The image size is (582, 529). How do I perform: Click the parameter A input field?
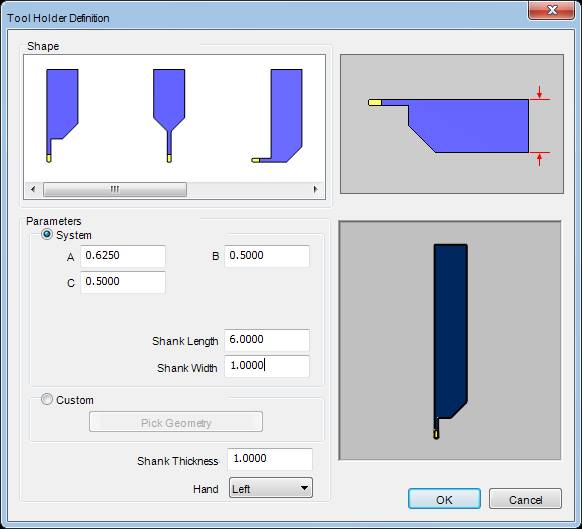123,256
